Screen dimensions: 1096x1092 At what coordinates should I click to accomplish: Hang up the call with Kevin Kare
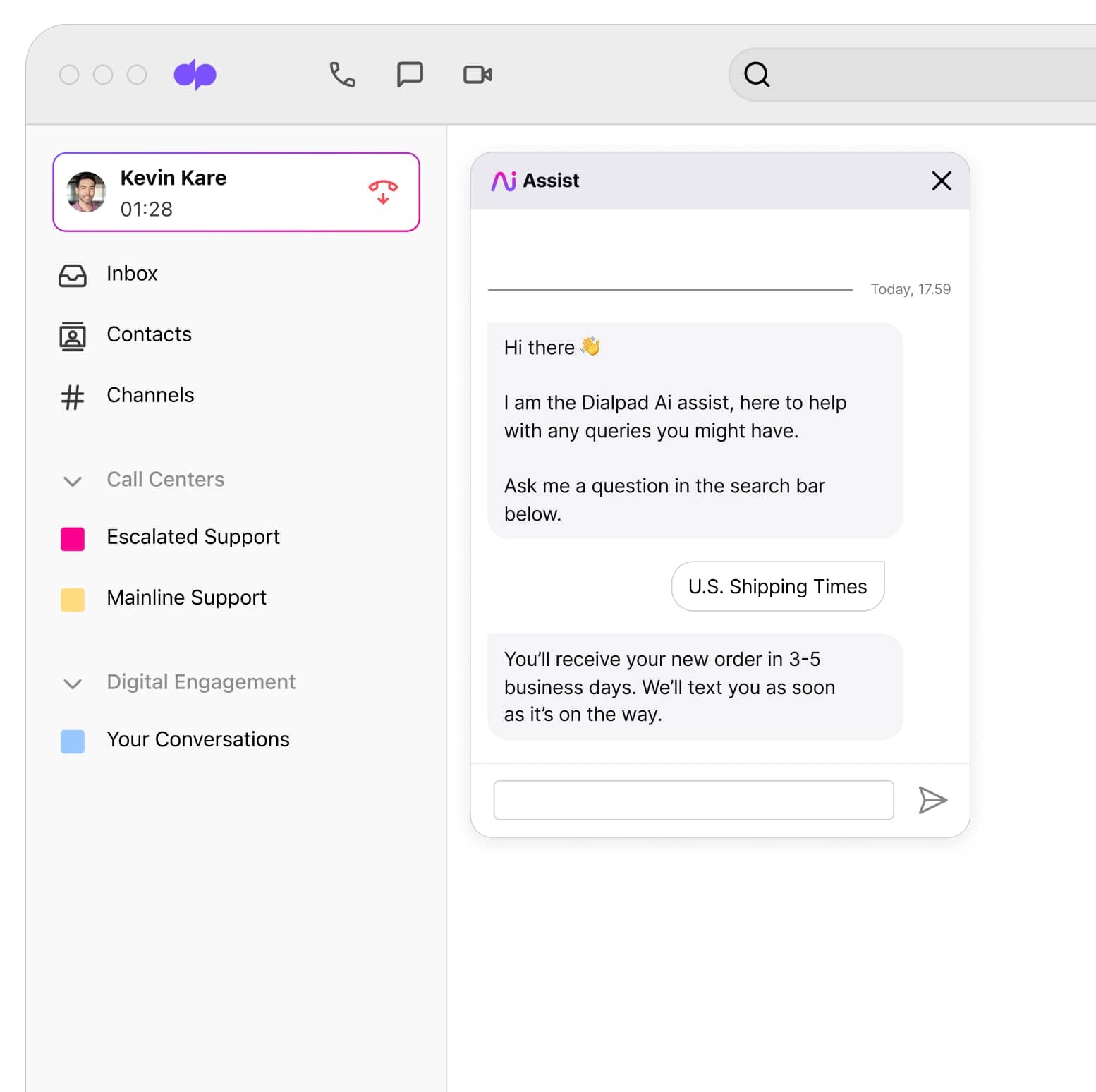point(382,191)
